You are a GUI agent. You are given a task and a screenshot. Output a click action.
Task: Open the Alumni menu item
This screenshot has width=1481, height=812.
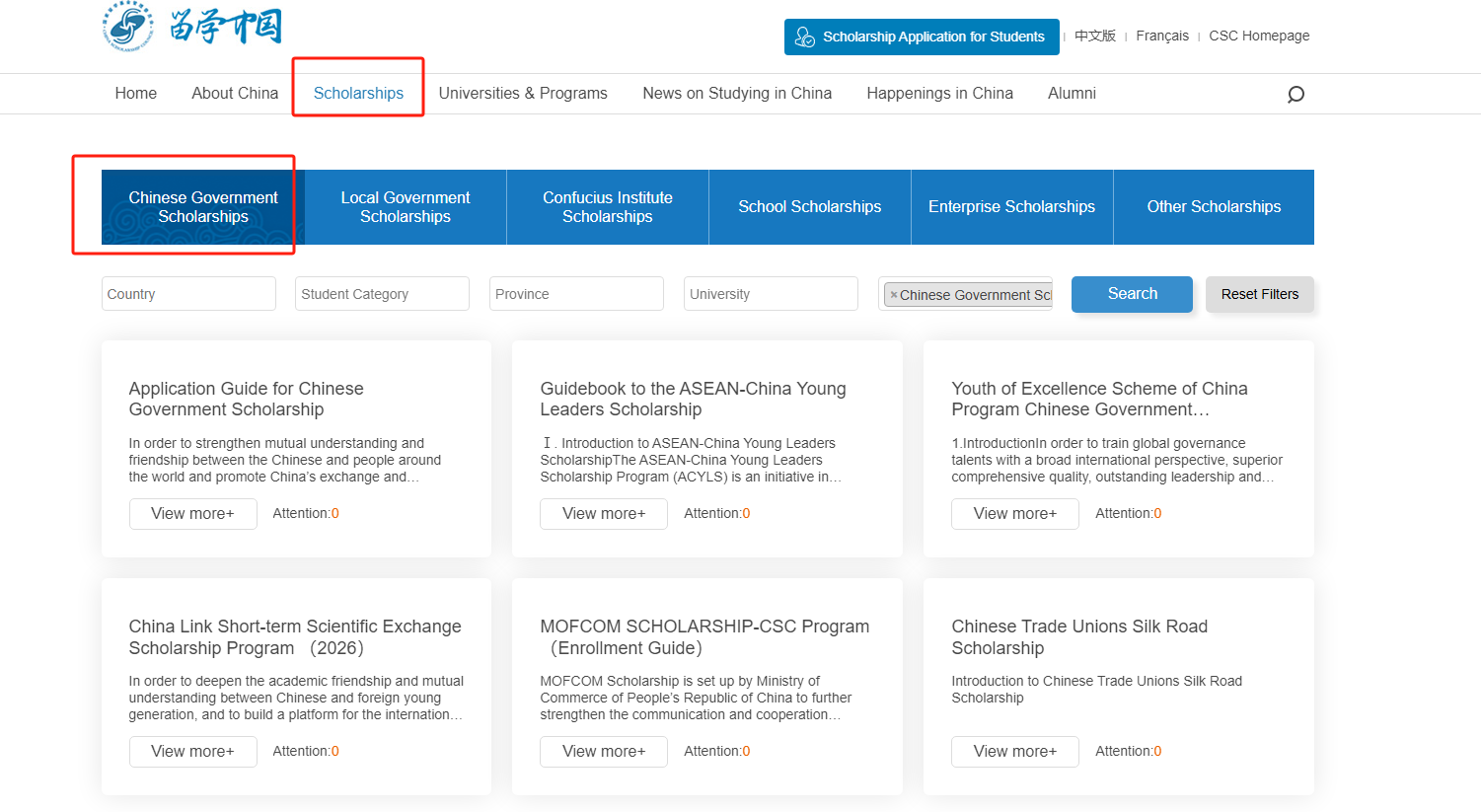1072,93
